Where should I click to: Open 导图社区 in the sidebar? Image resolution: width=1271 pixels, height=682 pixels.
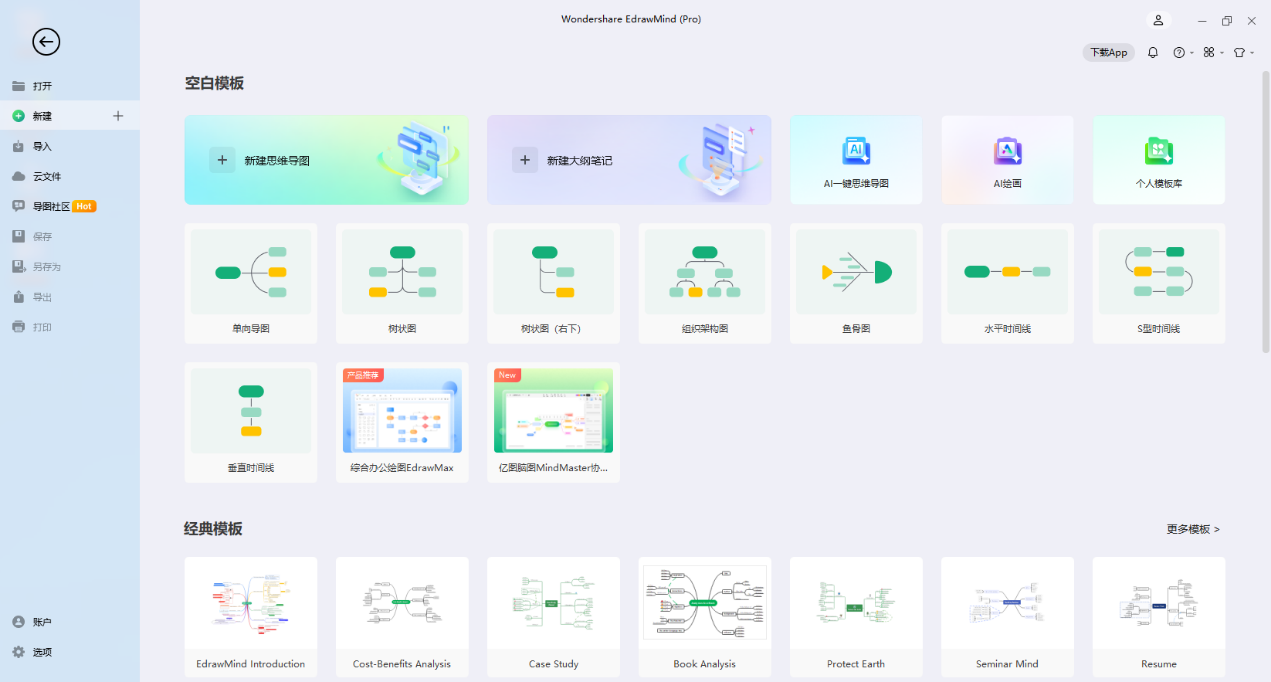click(51, 207)
